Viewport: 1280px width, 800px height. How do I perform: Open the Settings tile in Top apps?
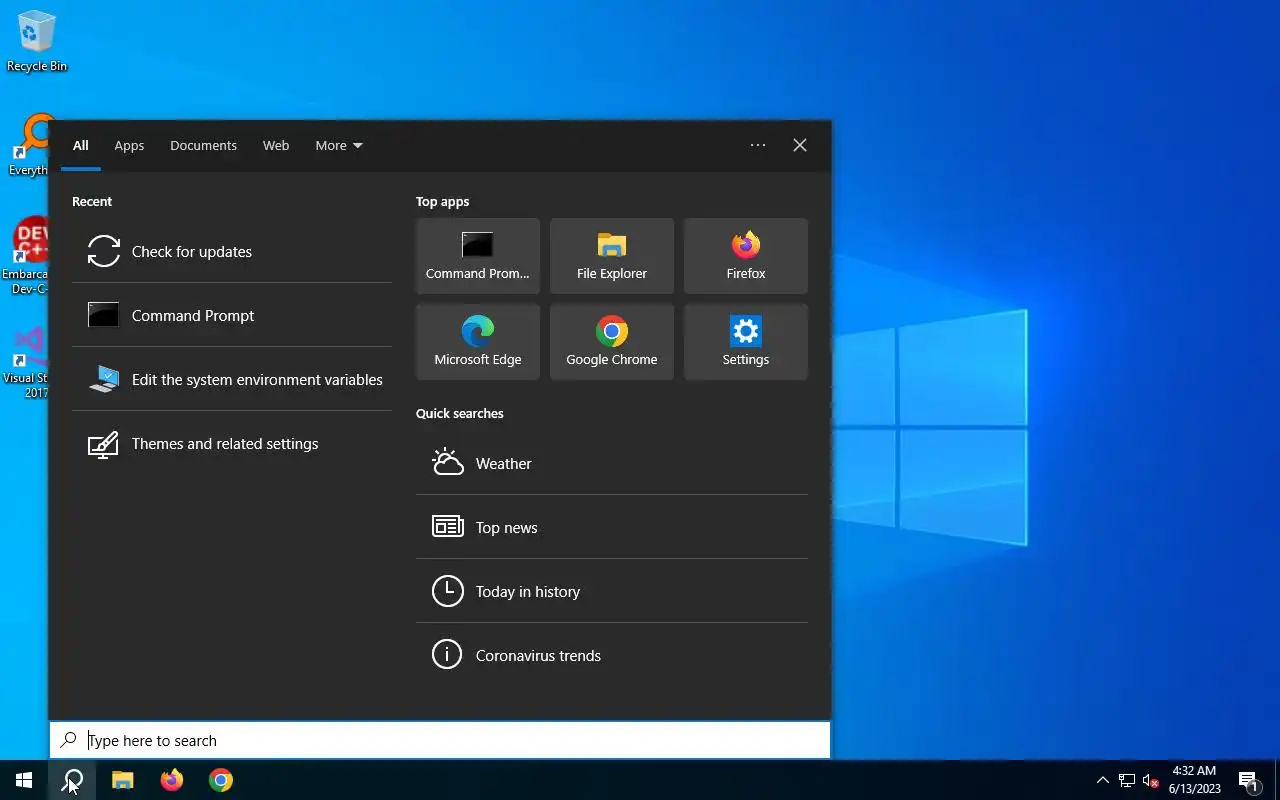pyautogui.click(x=746, y=342)
